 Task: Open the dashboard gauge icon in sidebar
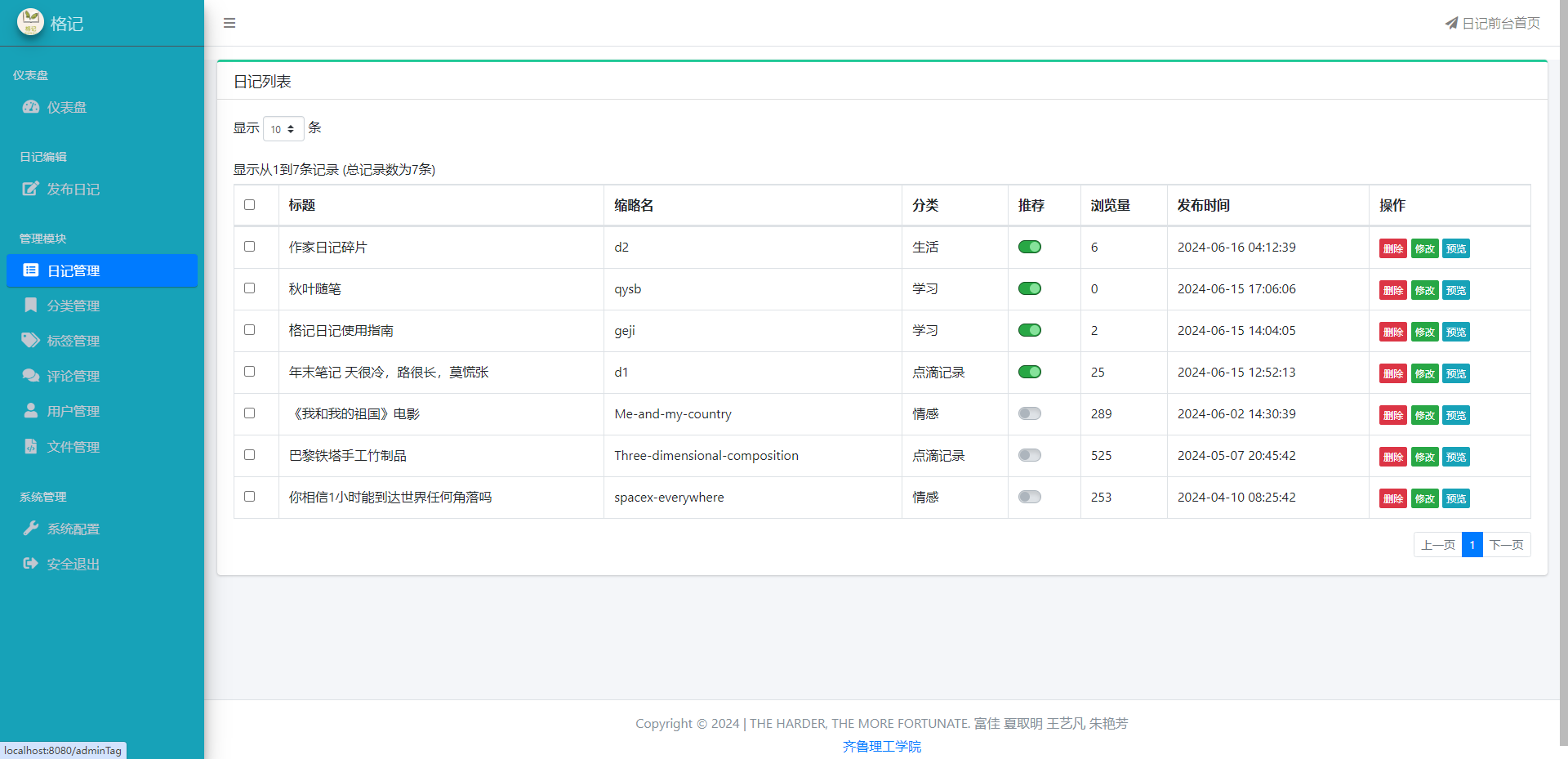(x=31, y=107)
